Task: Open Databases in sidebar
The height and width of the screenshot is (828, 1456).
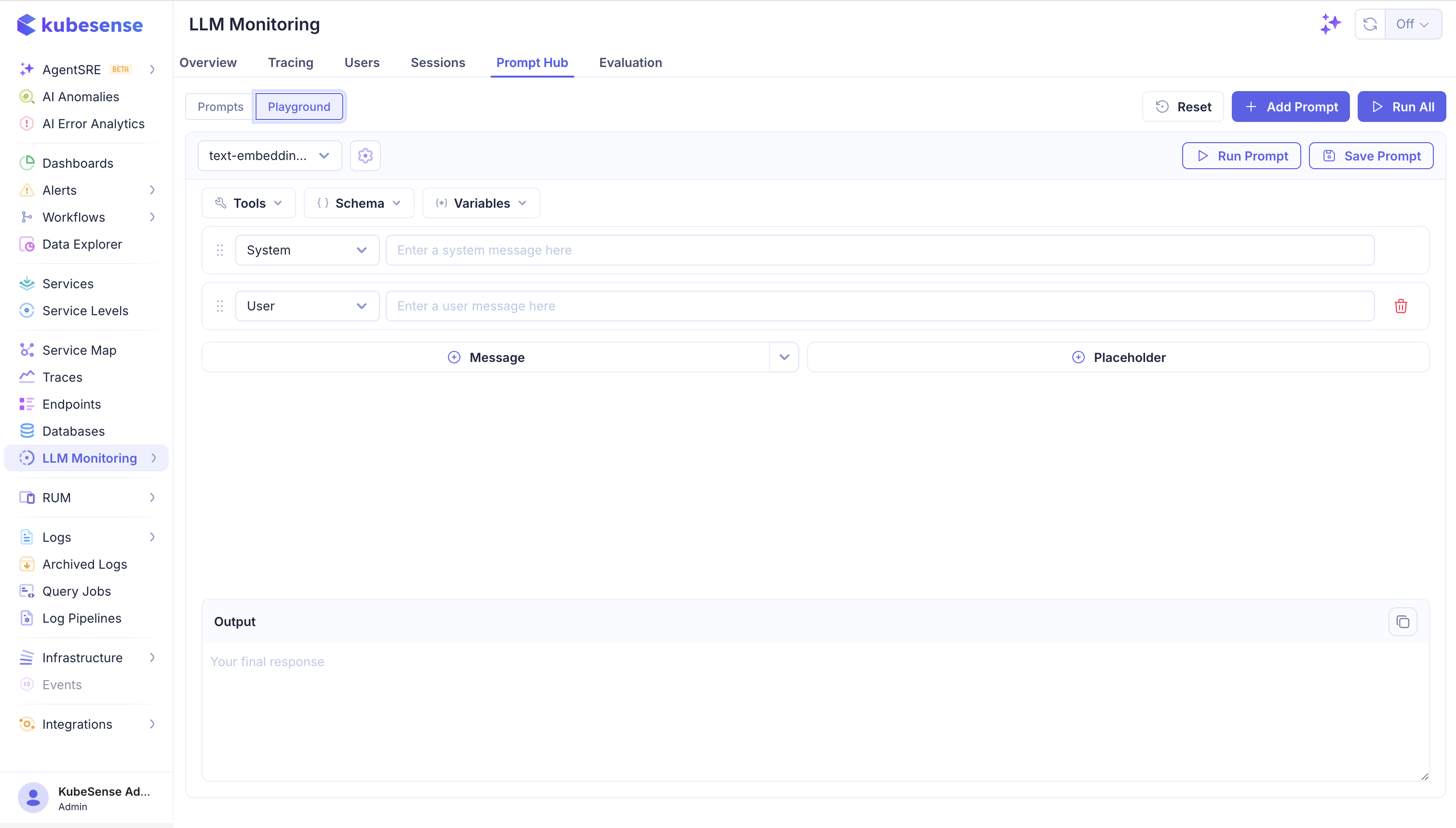Action: [x=73, y=431]
